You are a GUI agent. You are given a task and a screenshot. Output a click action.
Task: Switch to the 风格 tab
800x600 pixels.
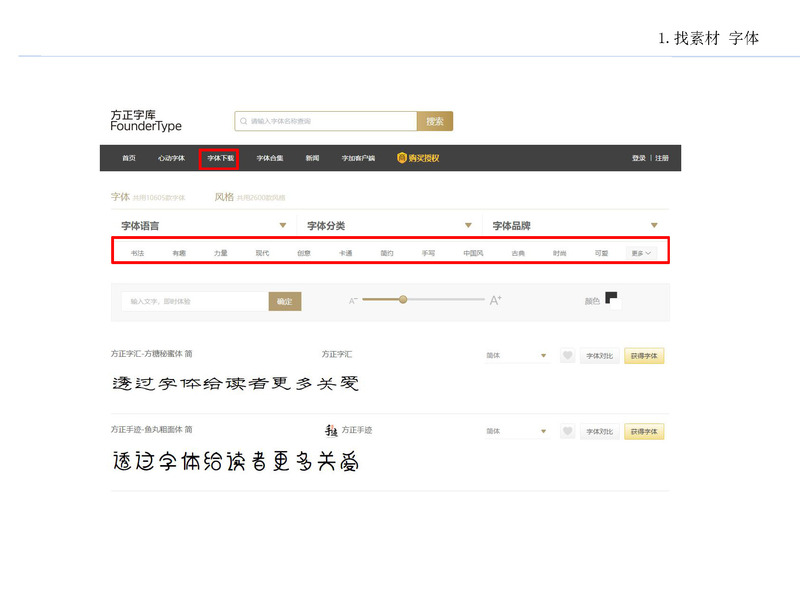(224, 197)
